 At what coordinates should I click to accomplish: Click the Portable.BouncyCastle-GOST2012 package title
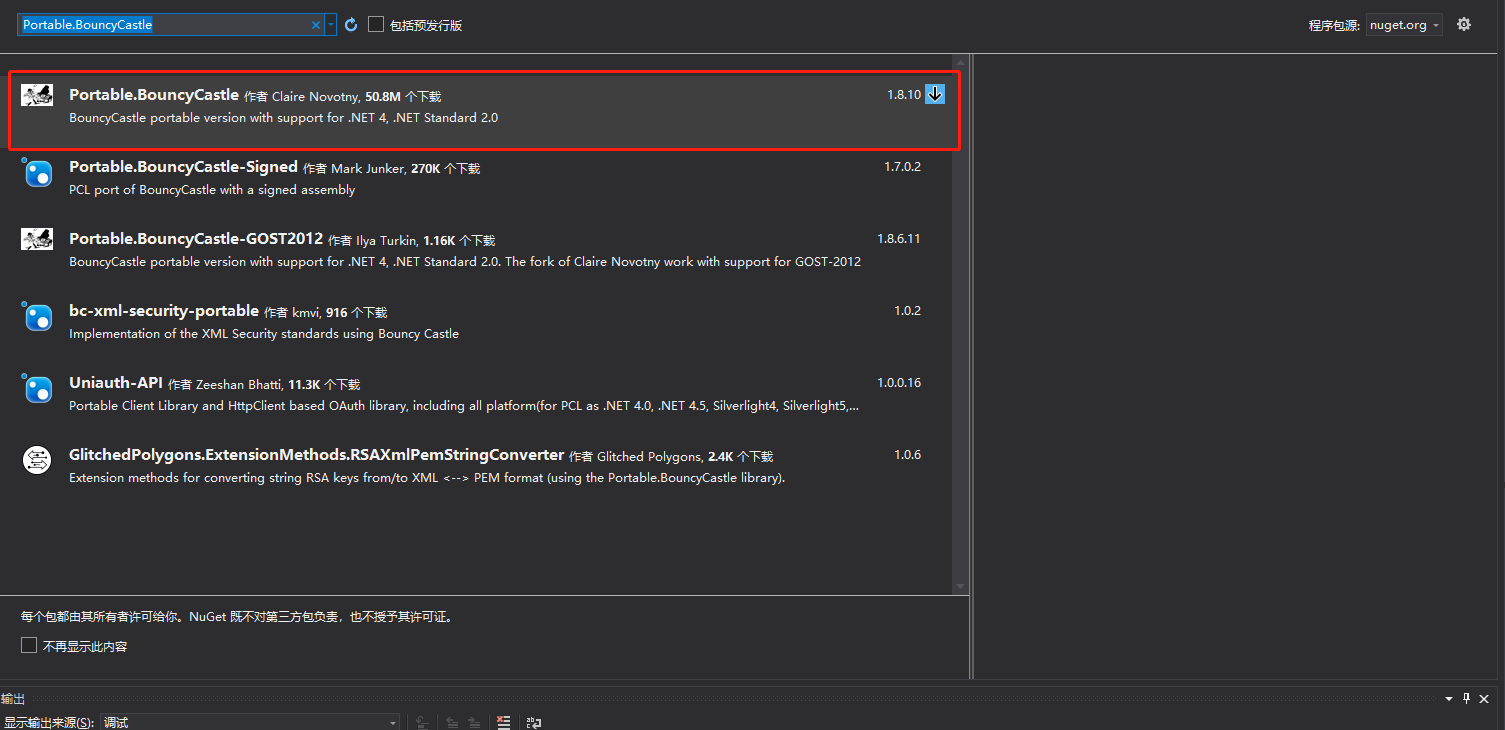[x=196, y=239]
